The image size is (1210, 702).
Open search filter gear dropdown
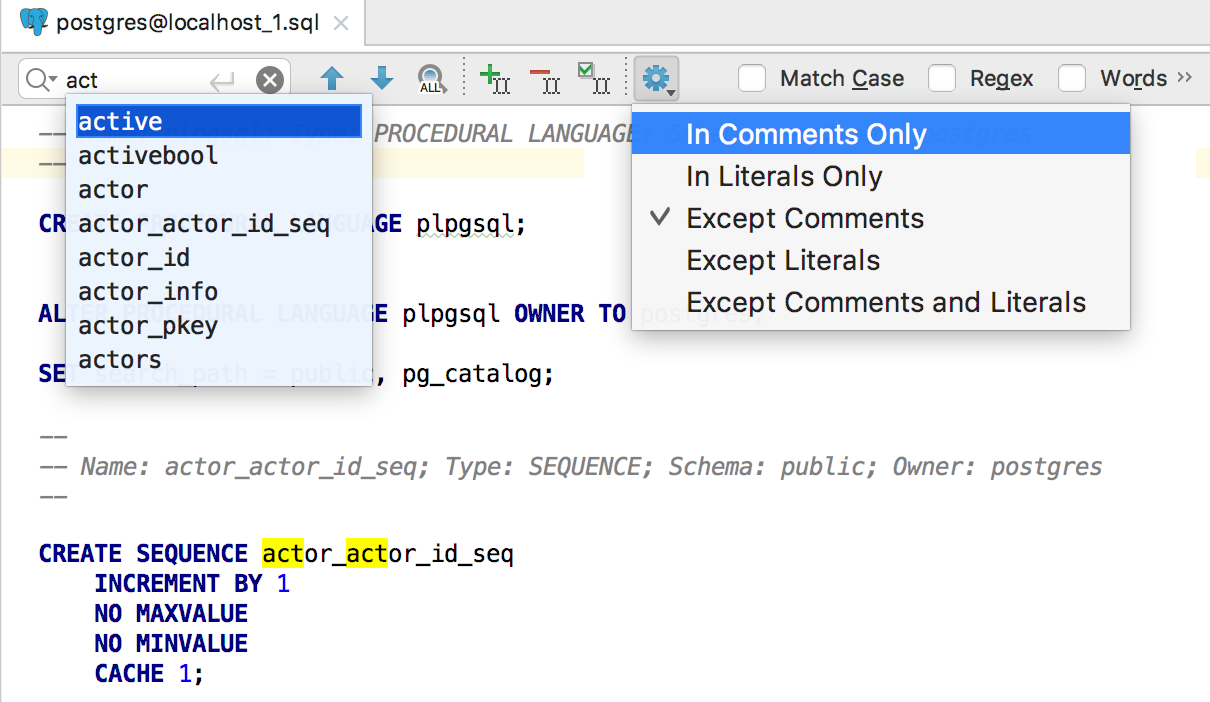click(x=657, y=78)
